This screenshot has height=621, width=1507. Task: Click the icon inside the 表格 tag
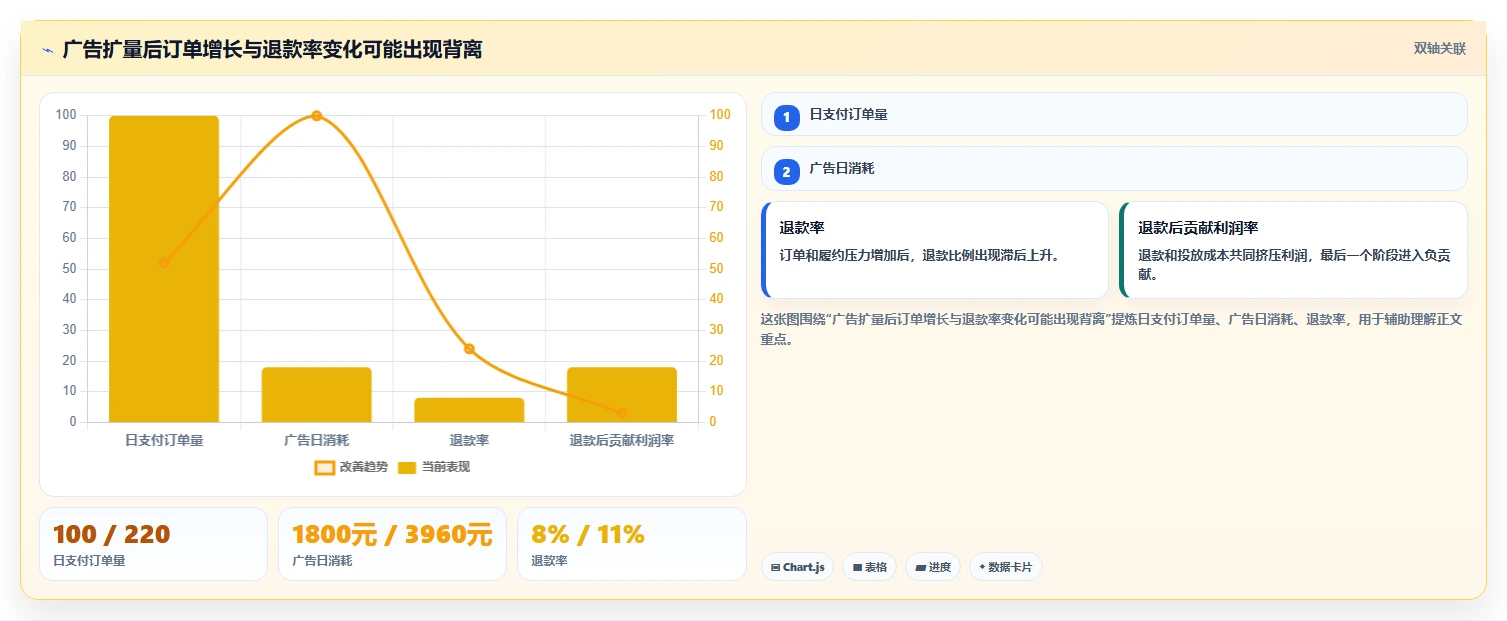coord(857,568)
